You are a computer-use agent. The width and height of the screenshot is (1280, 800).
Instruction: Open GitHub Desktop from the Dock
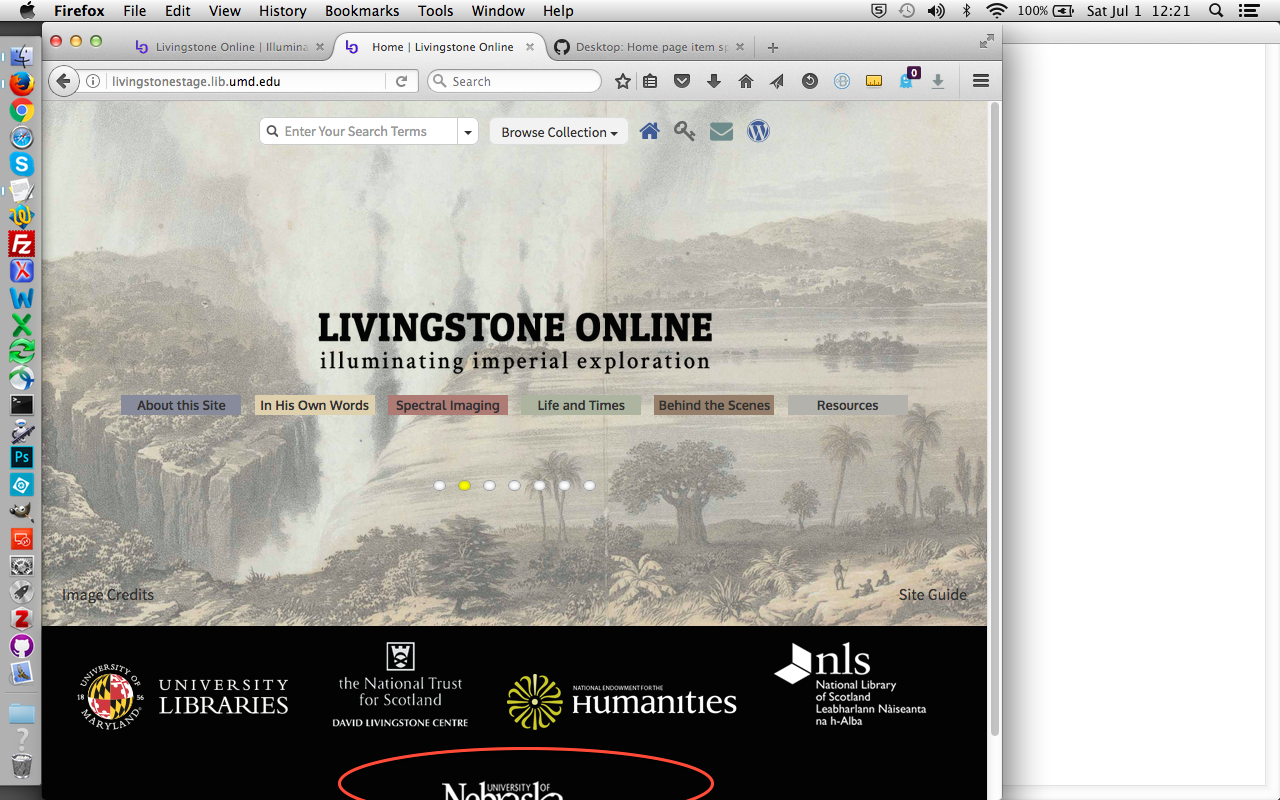click(x=22, y=645)
